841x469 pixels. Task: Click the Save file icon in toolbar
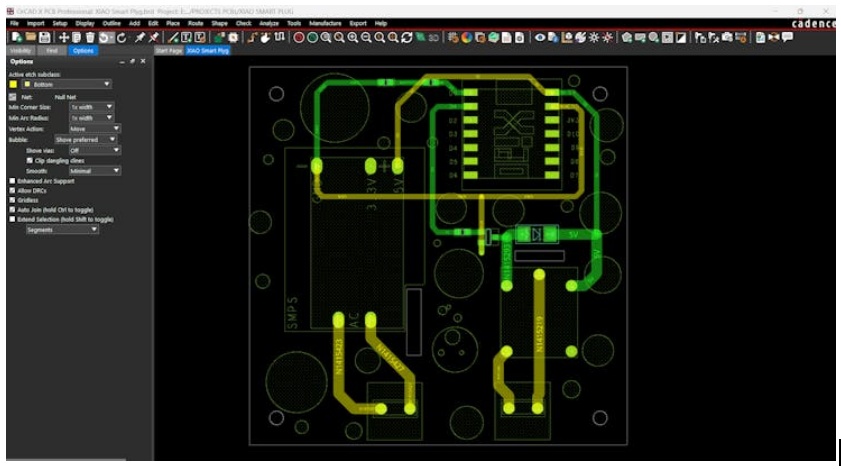(44, 37)
